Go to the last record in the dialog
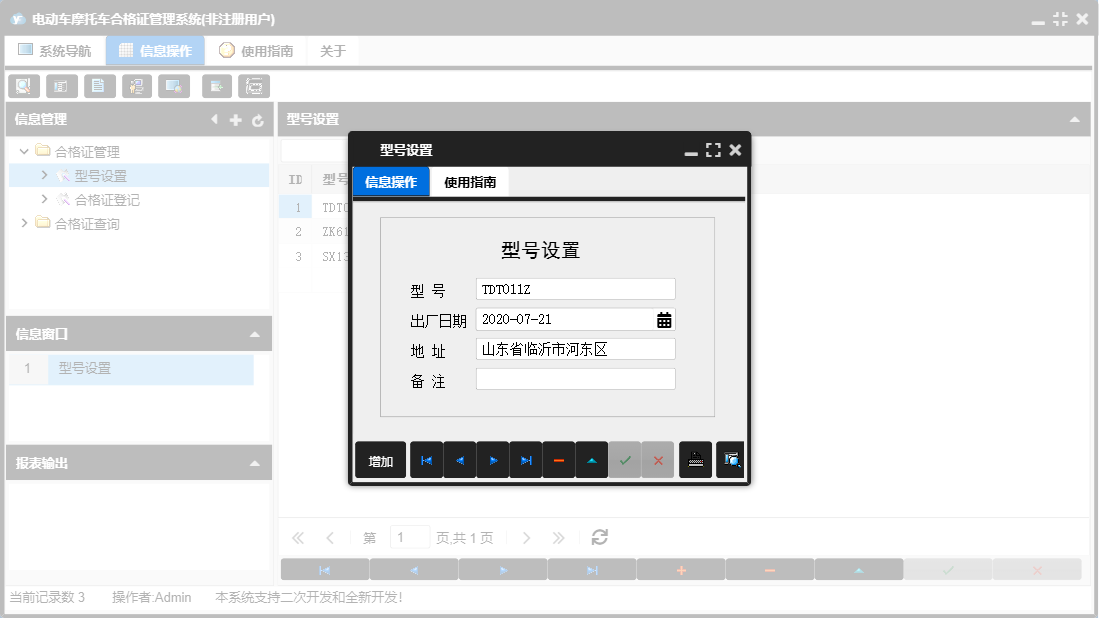The width and height of the screenshot is (1099, 618). point(526,459)
